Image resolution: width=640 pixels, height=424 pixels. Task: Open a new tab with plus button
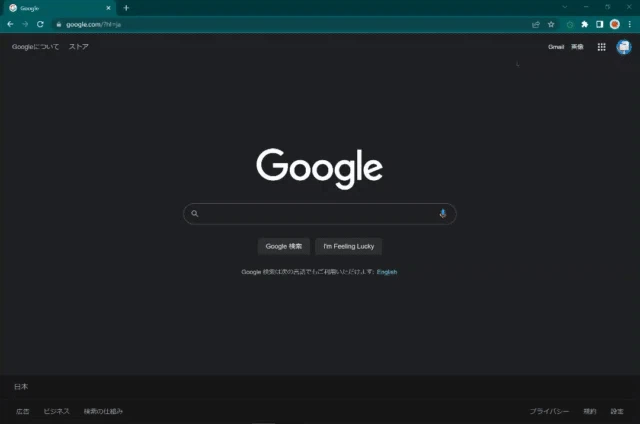click(126, 8)
